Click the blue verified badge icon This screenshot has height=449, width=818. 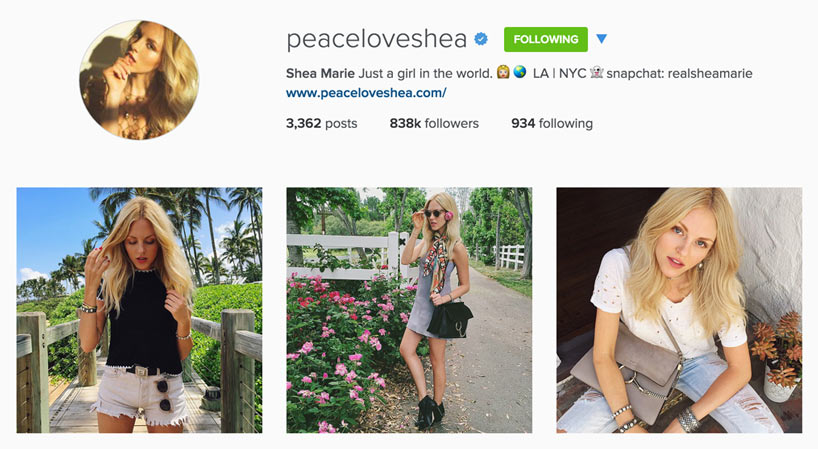tap(481, 39)
